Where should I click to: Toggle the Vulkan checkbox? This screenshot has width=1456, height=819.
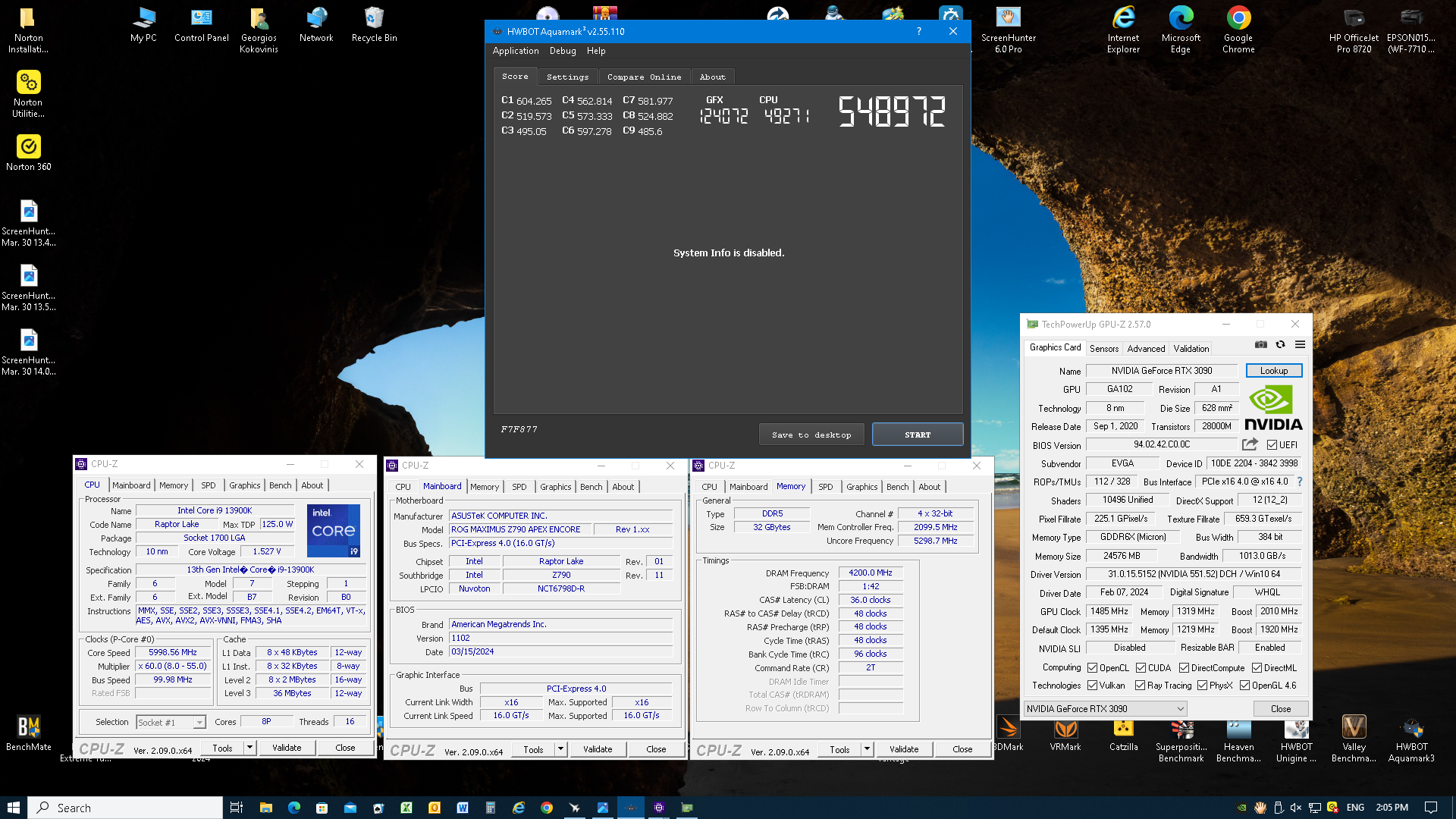click(x=1092, y=686)
